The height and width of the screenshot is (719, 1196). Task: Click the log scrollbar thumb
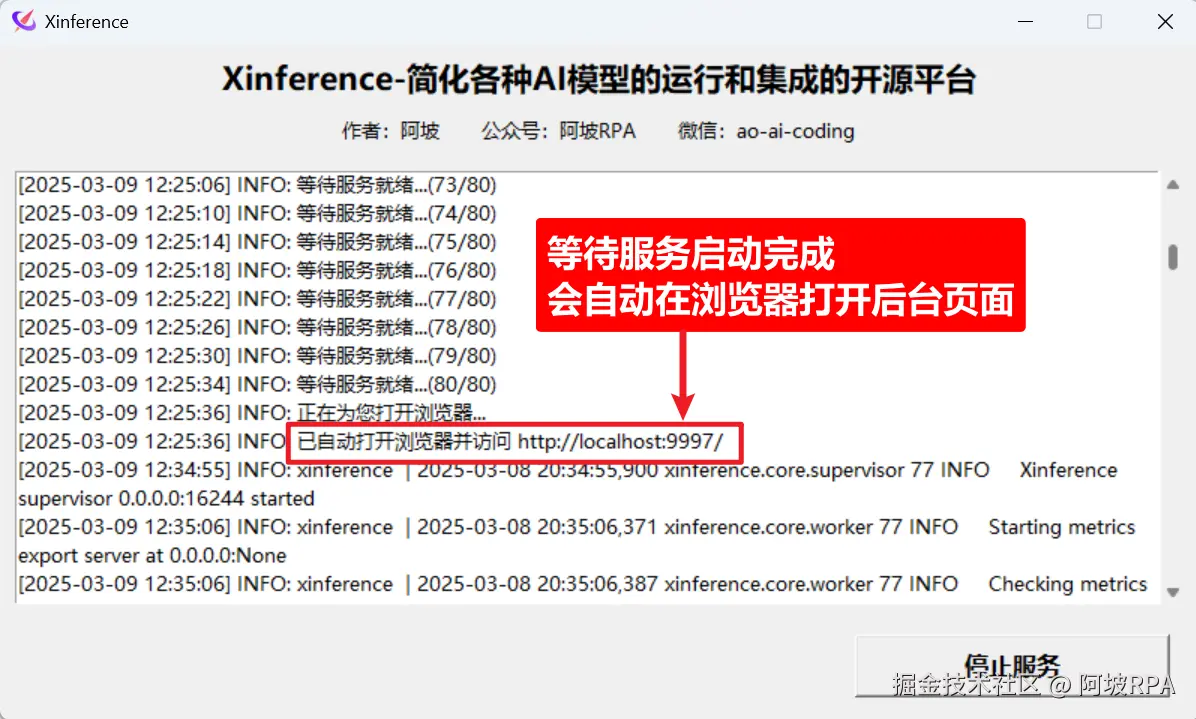1173,257
